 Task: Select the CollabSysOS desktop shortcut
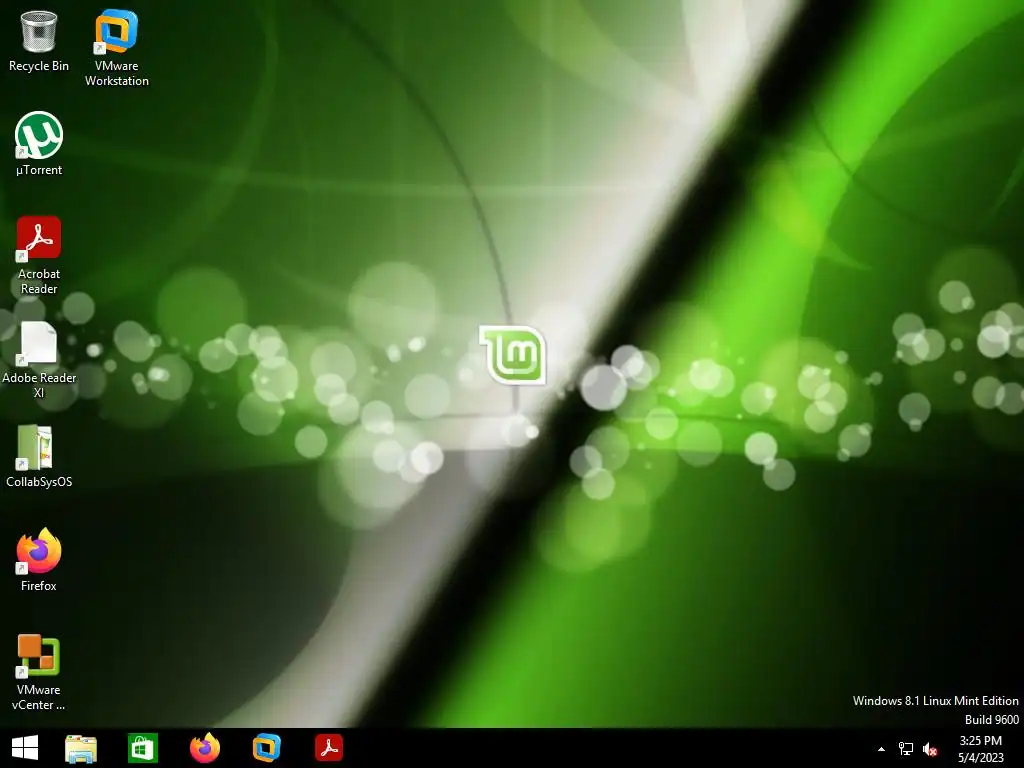pyautogui.click(x=39, y=456)
